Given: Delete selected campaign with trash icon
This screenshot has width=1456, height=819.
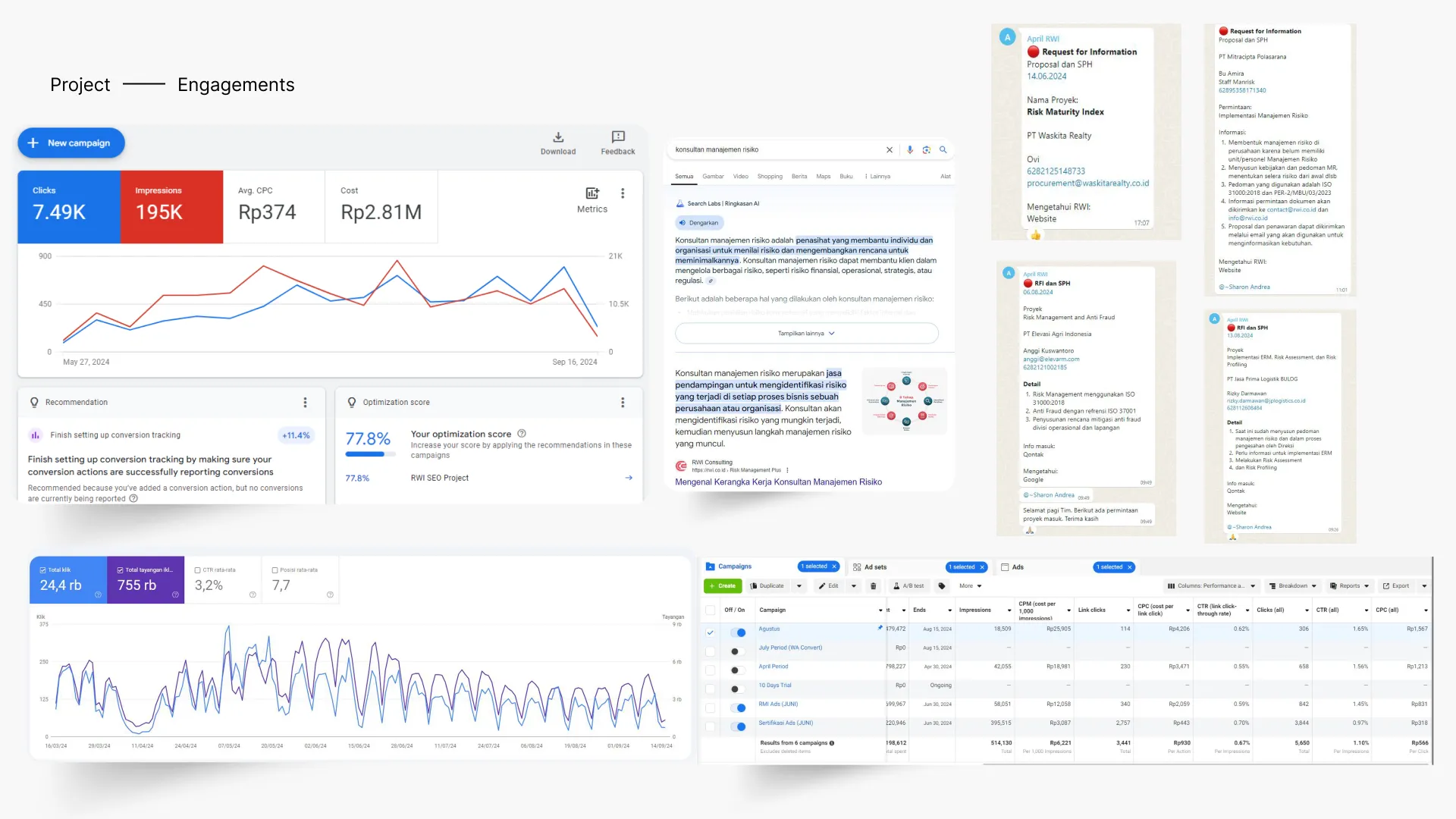Looking at the screenshot, I should point(874,586).
